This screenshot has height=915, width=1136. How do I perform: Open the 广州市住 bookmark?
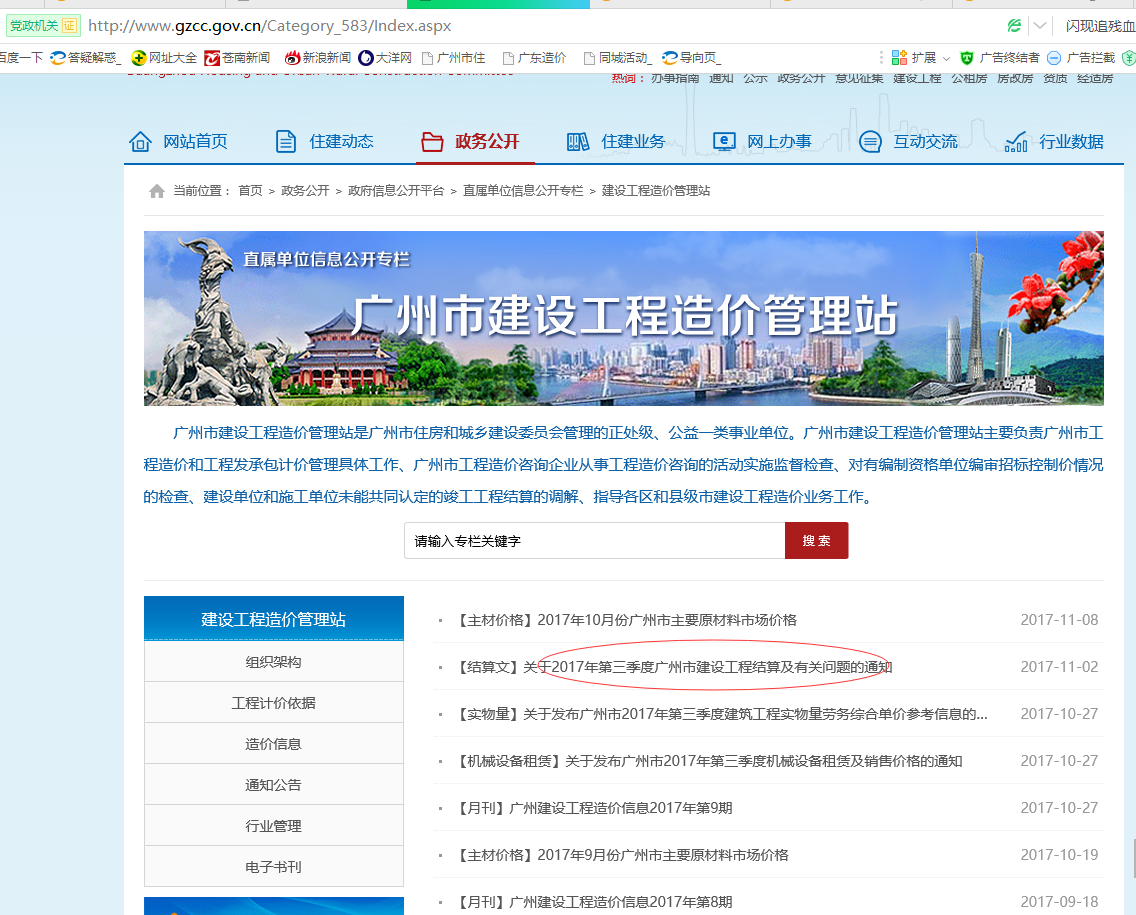tap(454, 58)
